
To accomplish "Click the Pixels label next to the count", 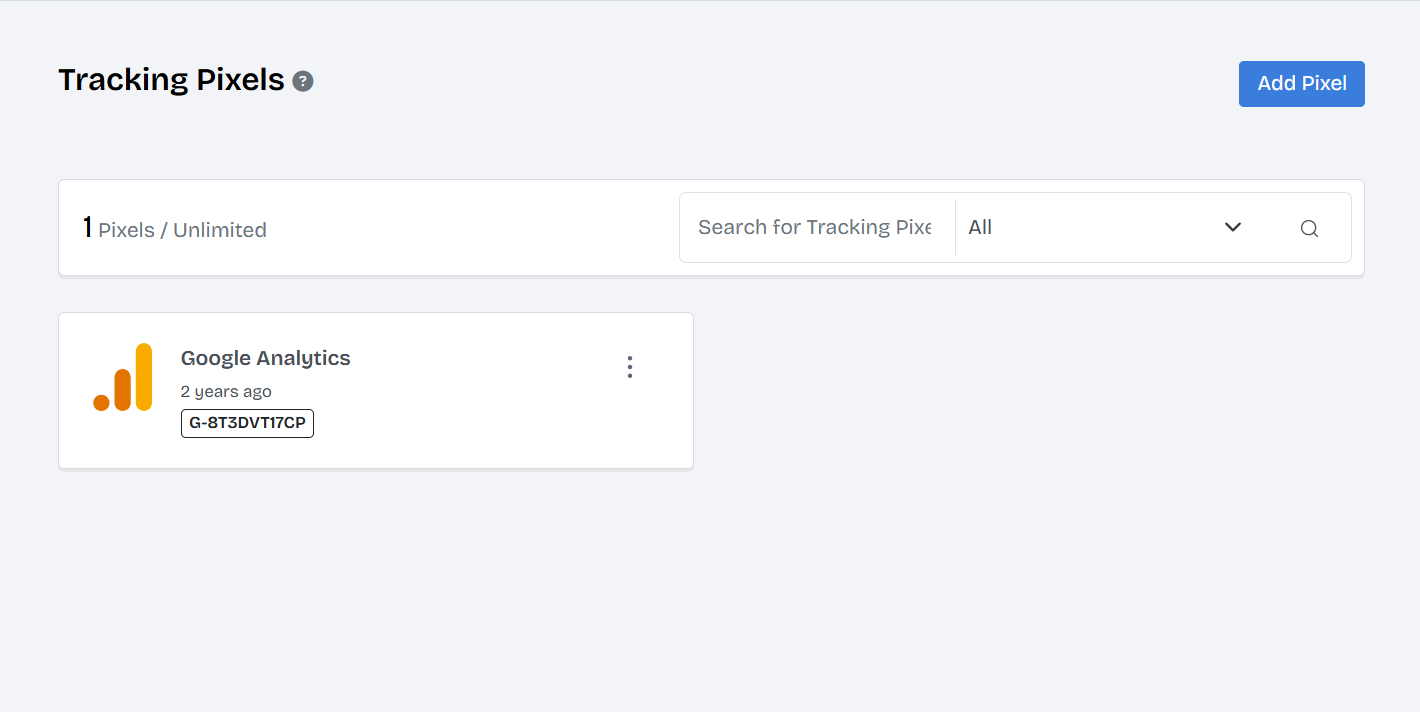I will tap(127, 230).
